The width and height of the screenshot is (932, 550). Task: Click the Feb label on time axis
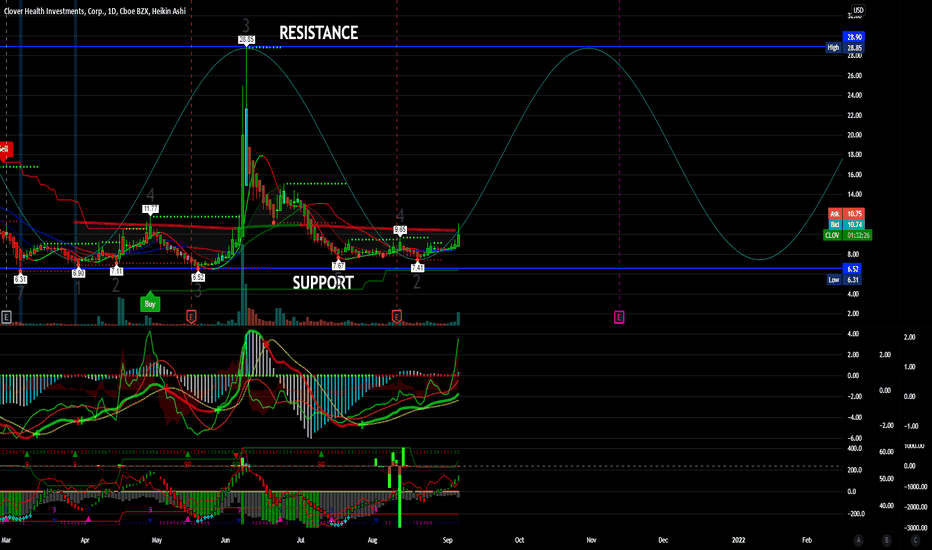click(807, 540)
